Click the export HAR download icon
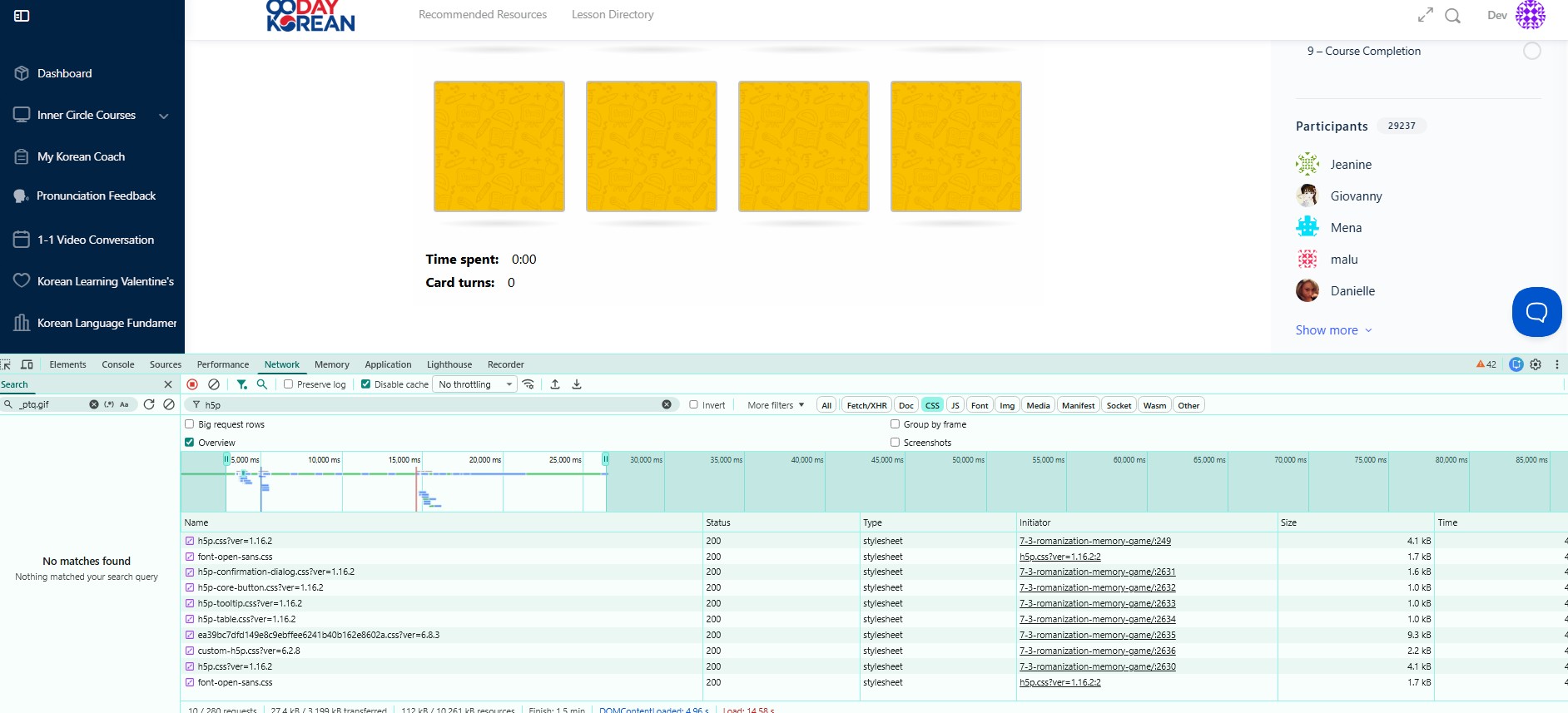Image resolution: width=1568 pixels, height=713 pixels. (x=577, y=384)
